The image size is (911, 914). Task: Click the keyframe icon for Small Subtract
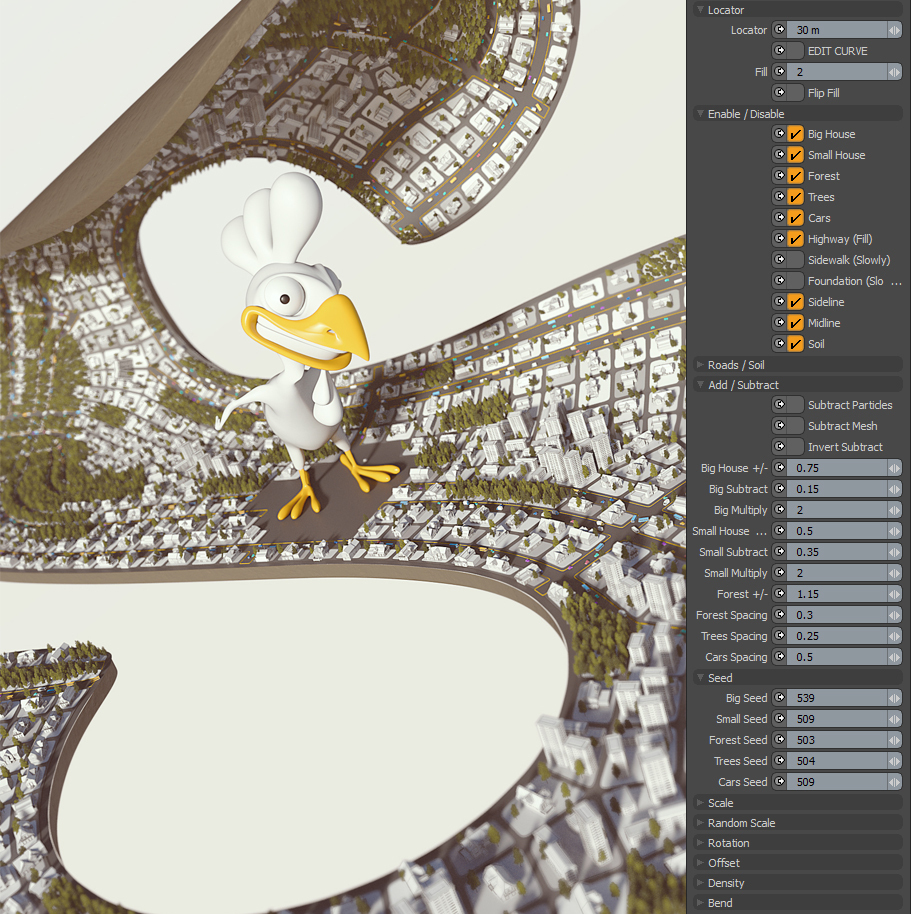coord(779,552)
